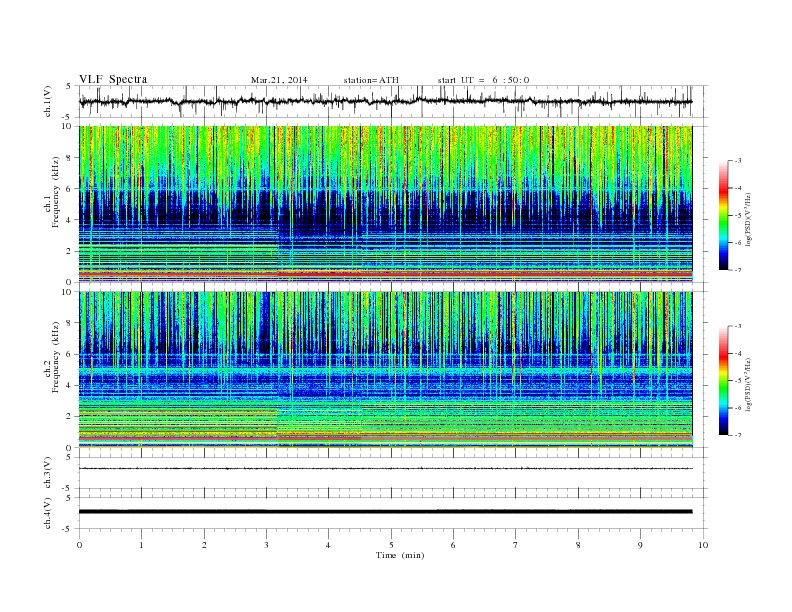792x612 pixels.
Task: Click inside the ch.2 spectrogram panel
Action: [386, 369]
